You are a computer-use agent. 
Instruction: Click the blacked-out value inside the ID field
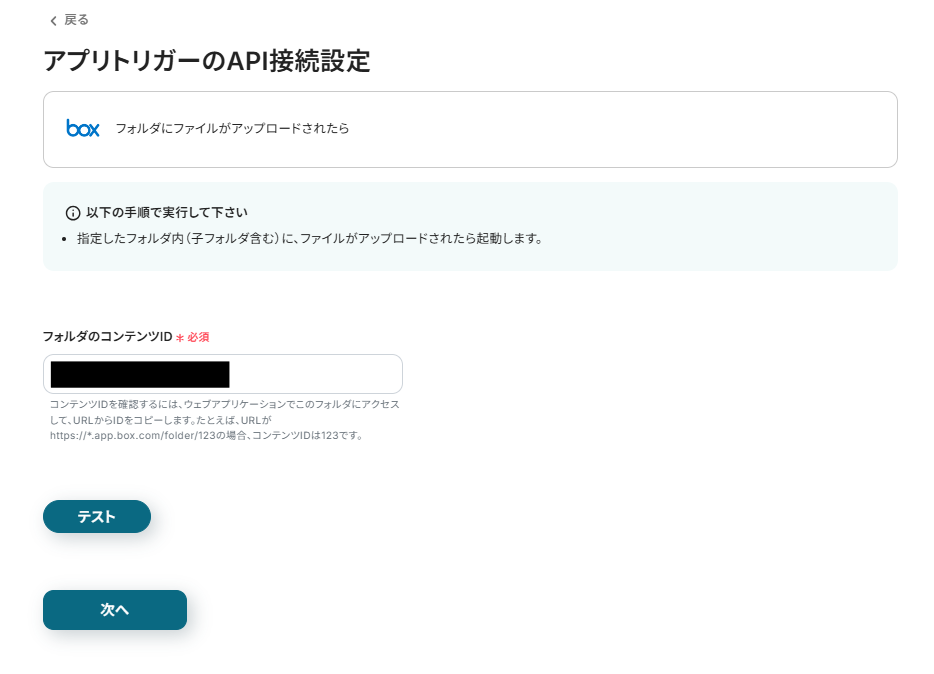click(140, 375)
